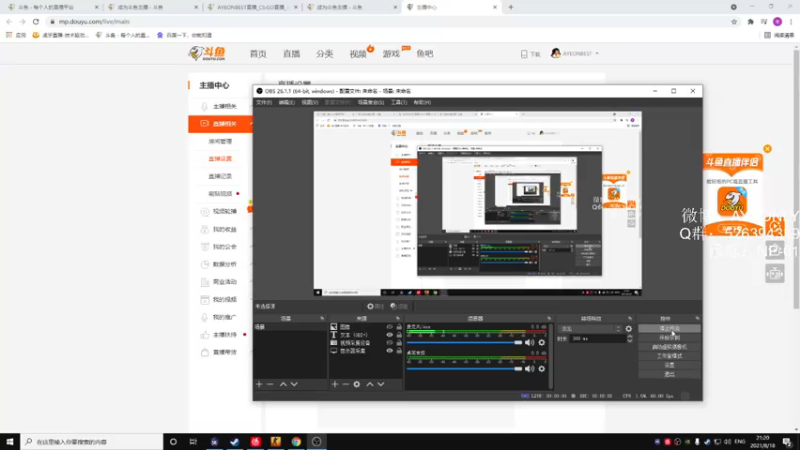Reload the Douyu page in Chrome
Screen dimensions: 800x450
pos(36,21)
